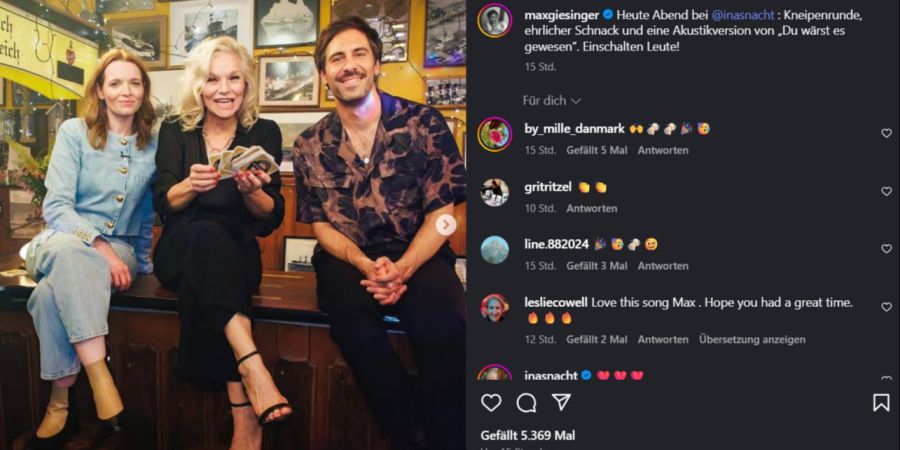View likes on by_mille_danmark's comment
Viewport: 900px width, 450px height.
click(597, 150)
